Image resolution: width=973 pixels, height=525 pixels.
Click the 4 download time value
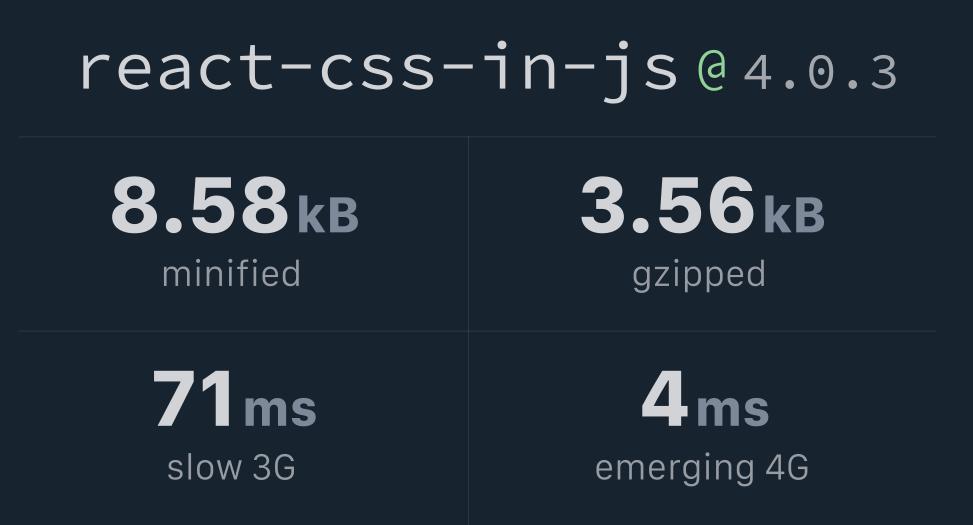pos(664,400)
